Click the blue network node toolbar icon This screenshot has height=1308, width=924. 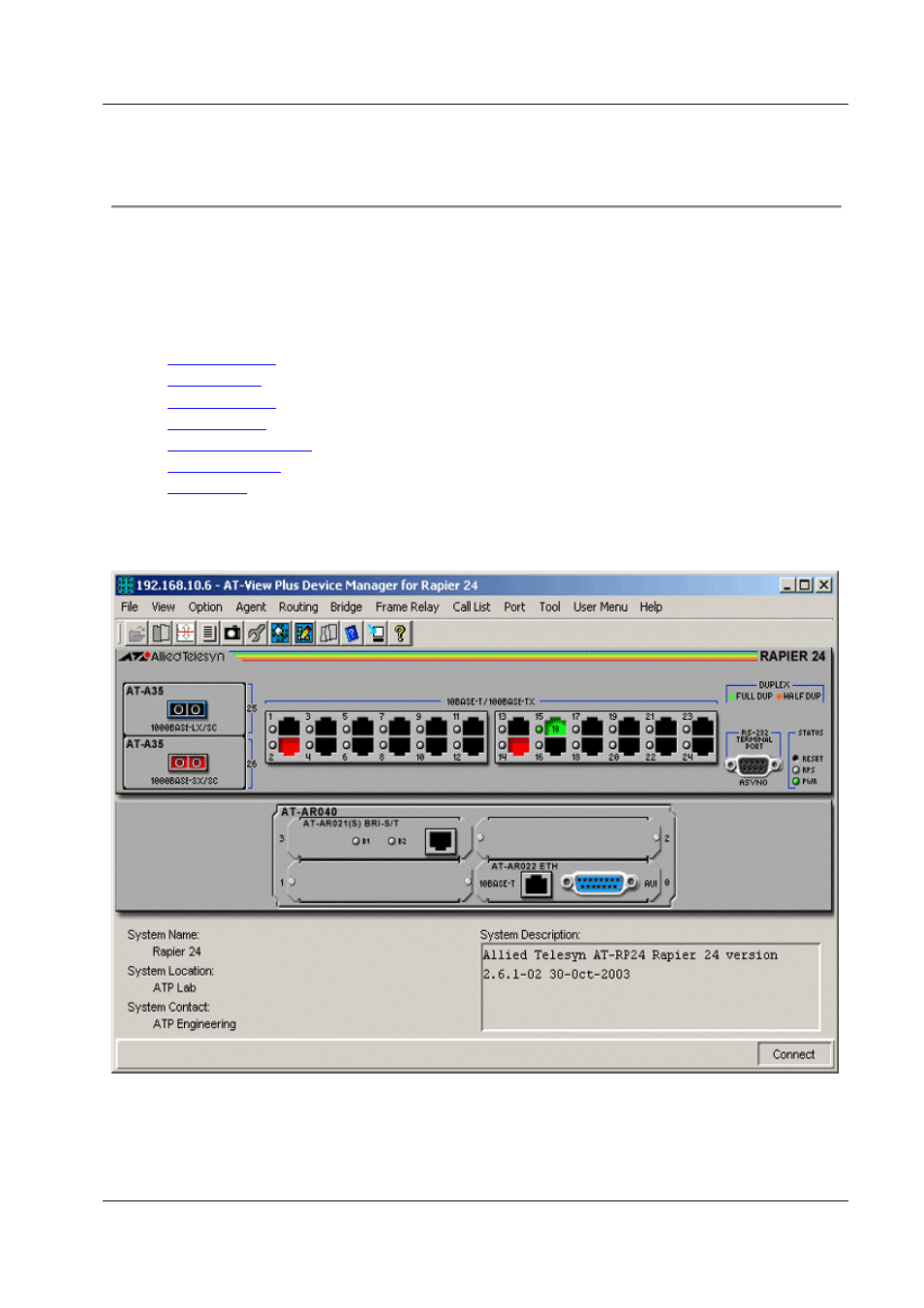coord(280,634)
